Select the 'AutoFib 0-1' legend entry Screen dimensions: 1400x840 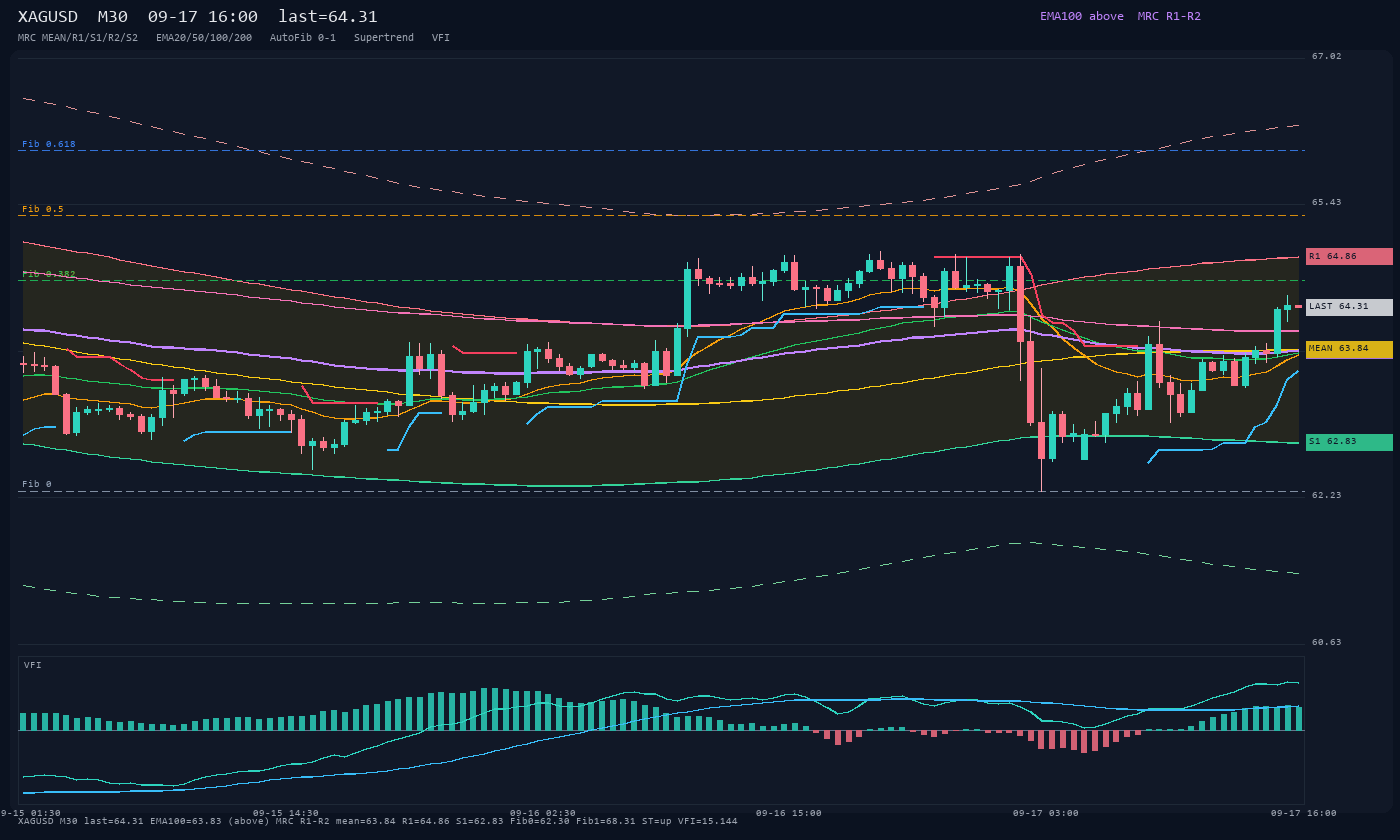303,38
